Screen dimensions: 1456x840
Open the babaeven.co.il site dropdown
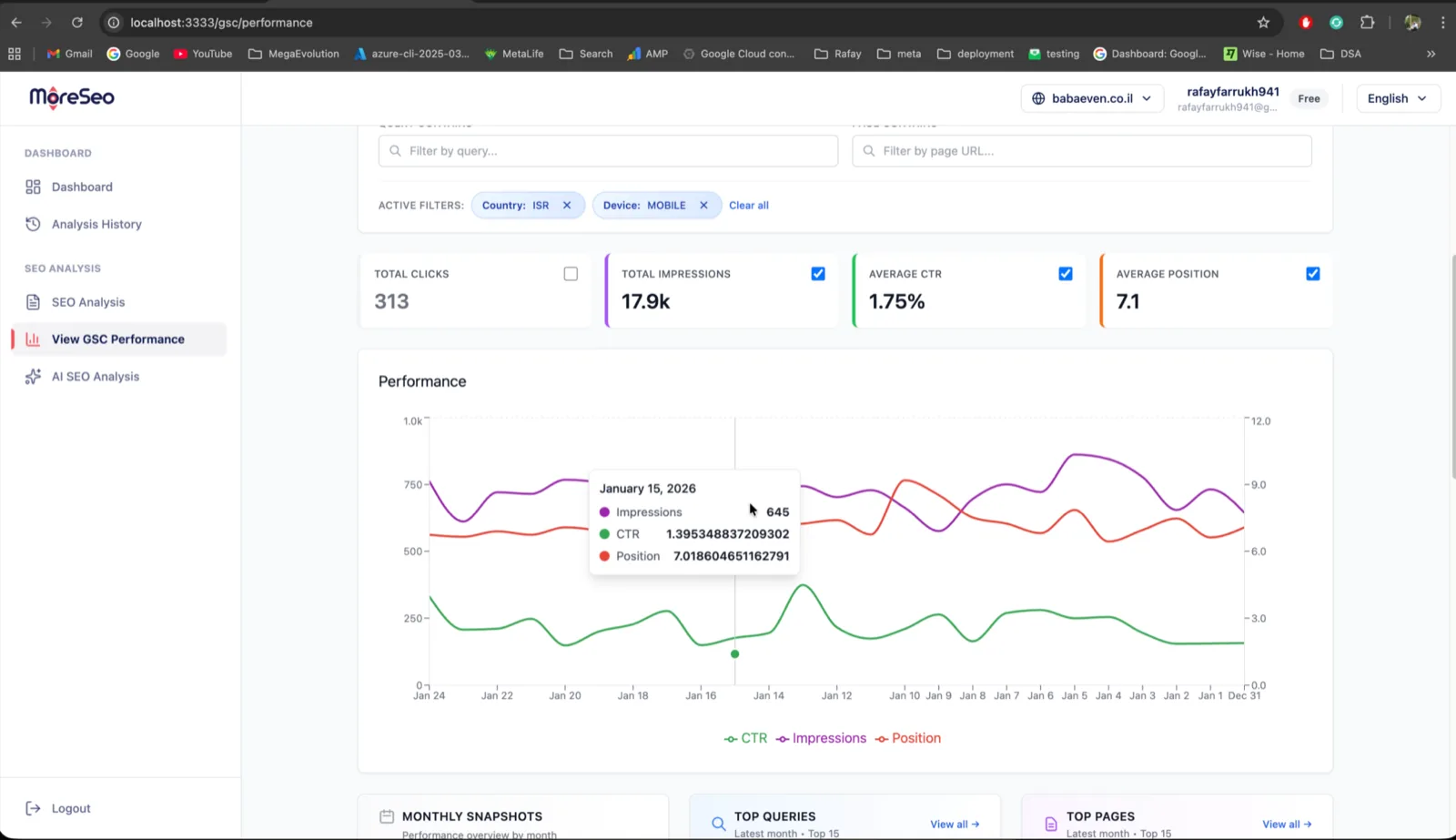coord(1092,98)
